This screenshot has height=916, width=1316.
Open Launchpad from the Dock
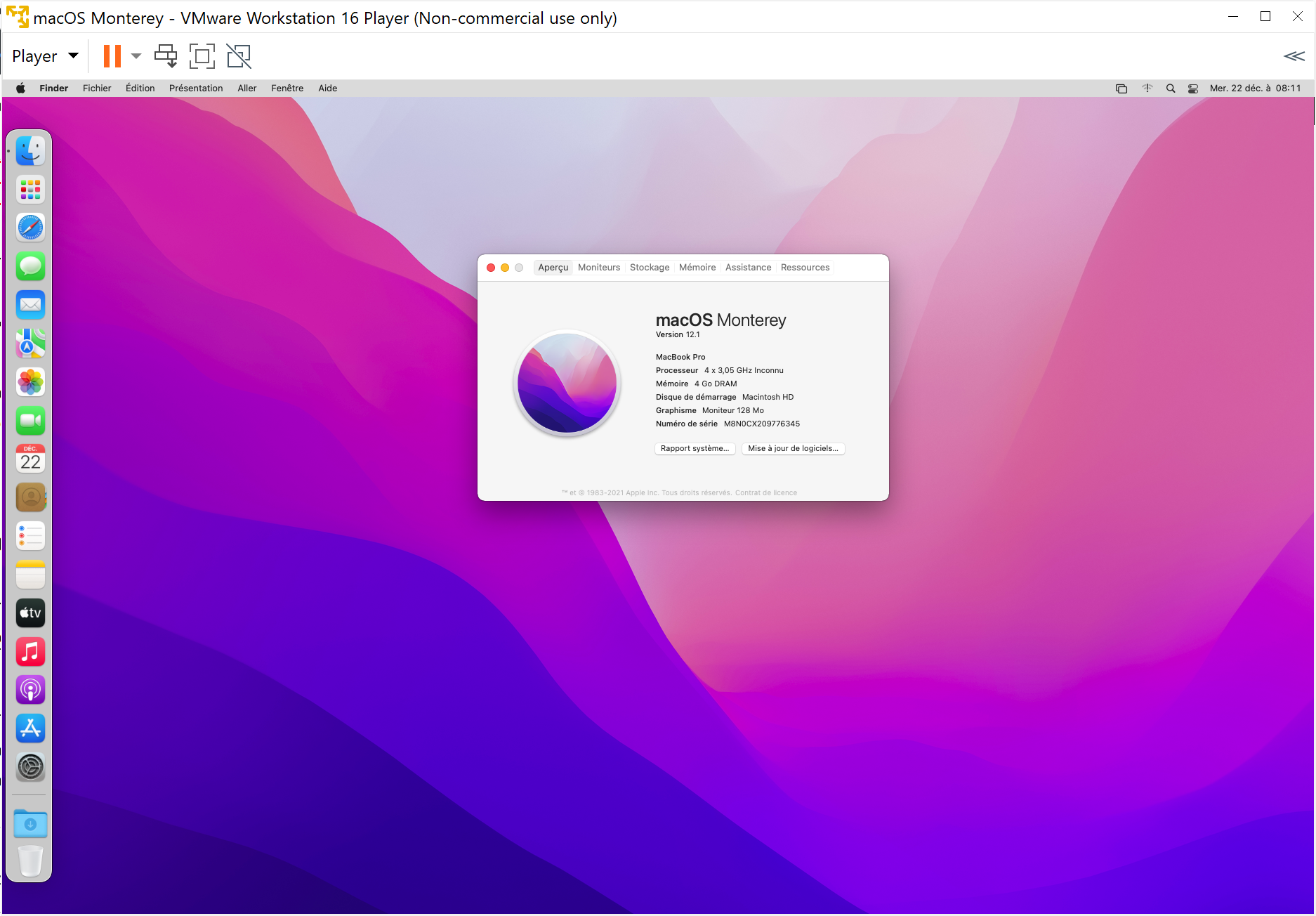(x=29, y=189)
